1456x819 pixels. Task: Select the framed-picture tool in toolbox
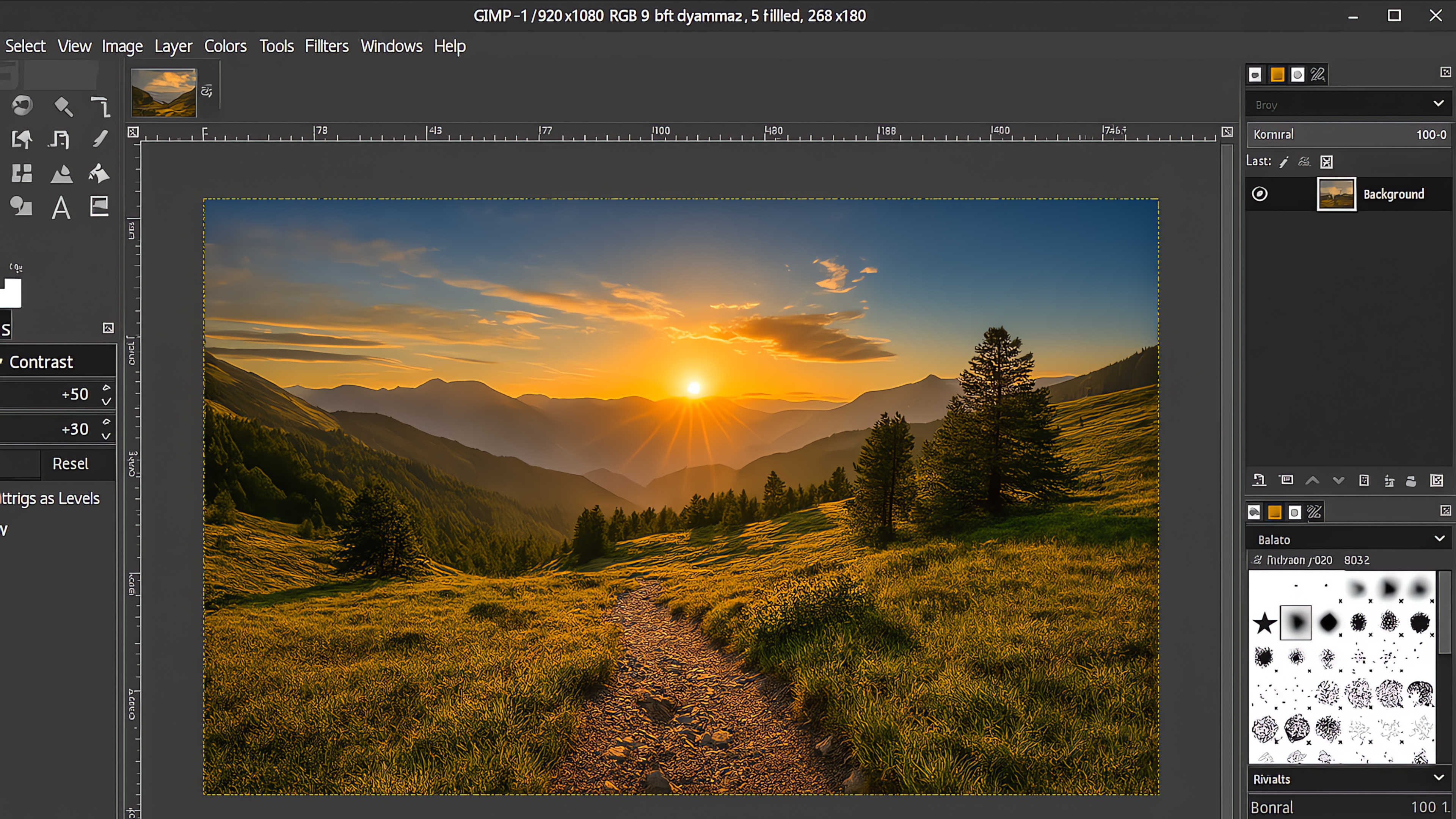99,206
